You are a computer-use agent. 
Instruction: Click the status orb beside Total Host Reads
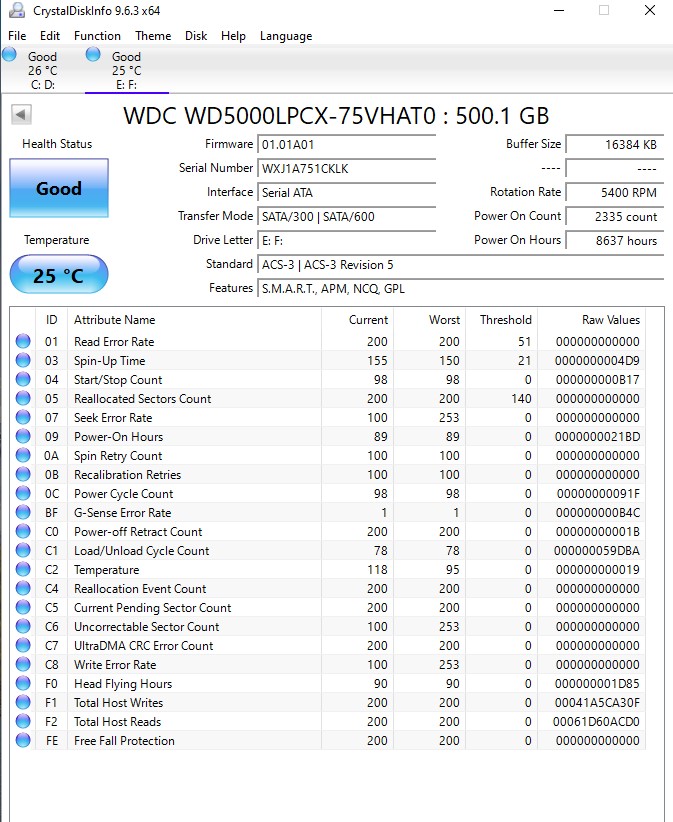click(x=23, y=721)
